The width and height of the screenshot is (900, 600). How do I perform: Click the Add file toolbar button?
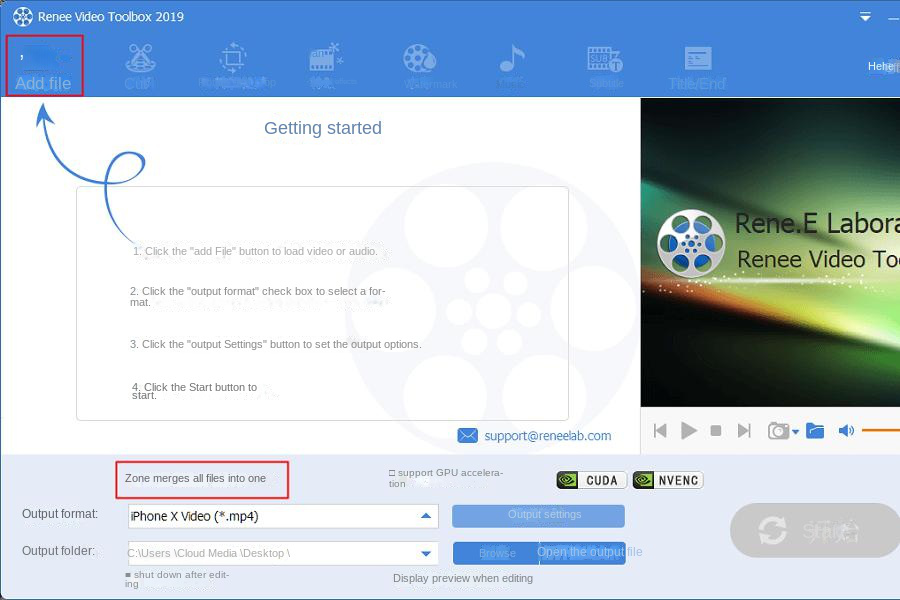tap(44, 66)
